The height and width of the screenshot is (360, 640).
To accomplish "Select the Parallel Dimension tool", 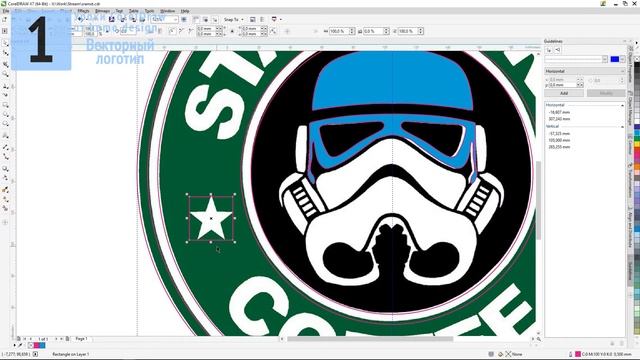I will [5, 147].
